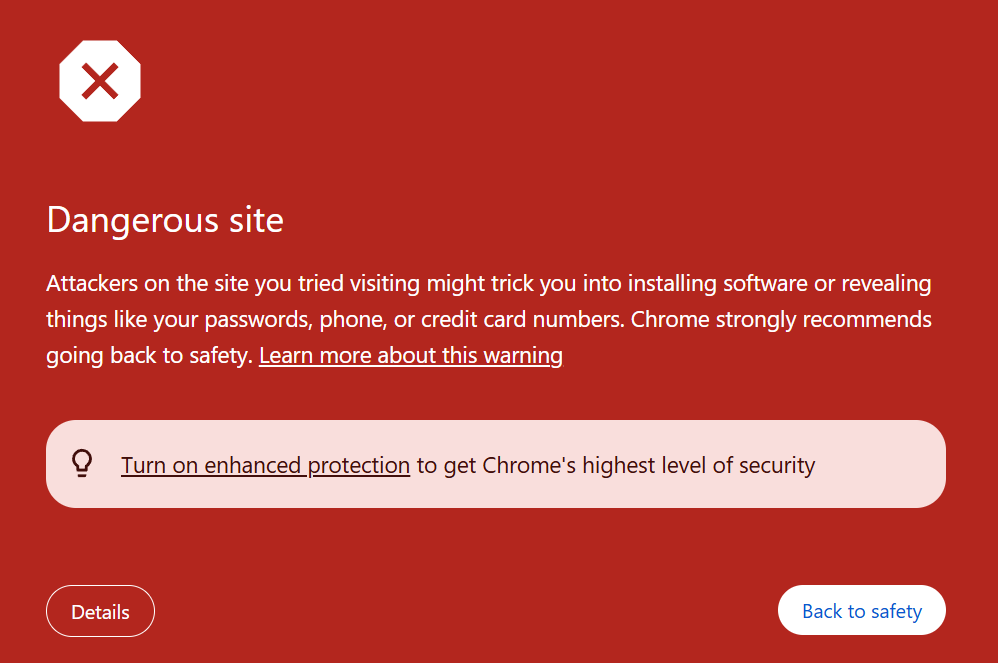The height and width of the screenshot is (663, 998).
Task: Turn on enhanced protection link
Action: coord(265,465)
